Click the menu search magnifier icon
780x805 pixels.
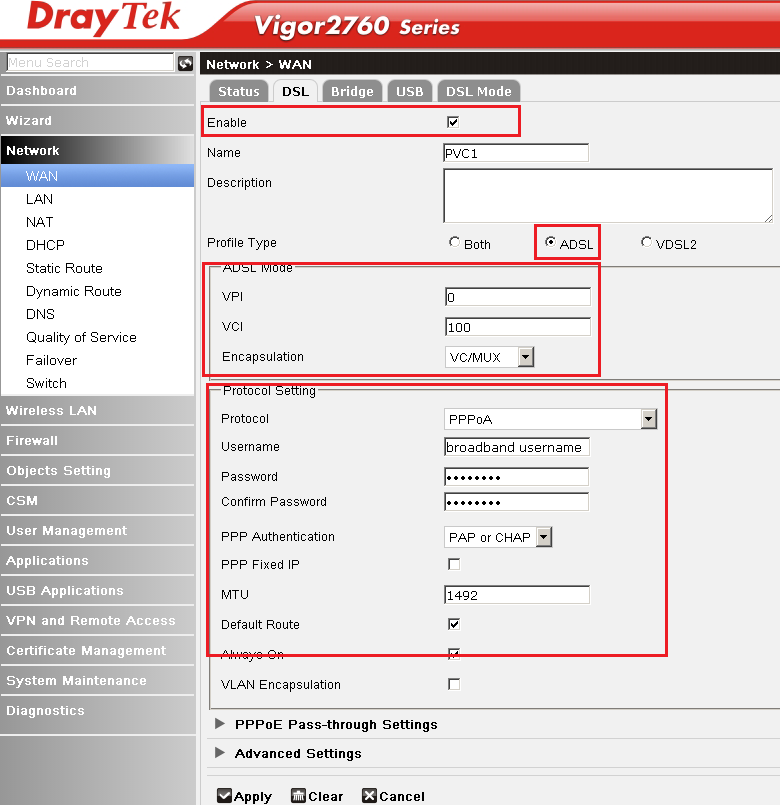(x=185, y=63)
